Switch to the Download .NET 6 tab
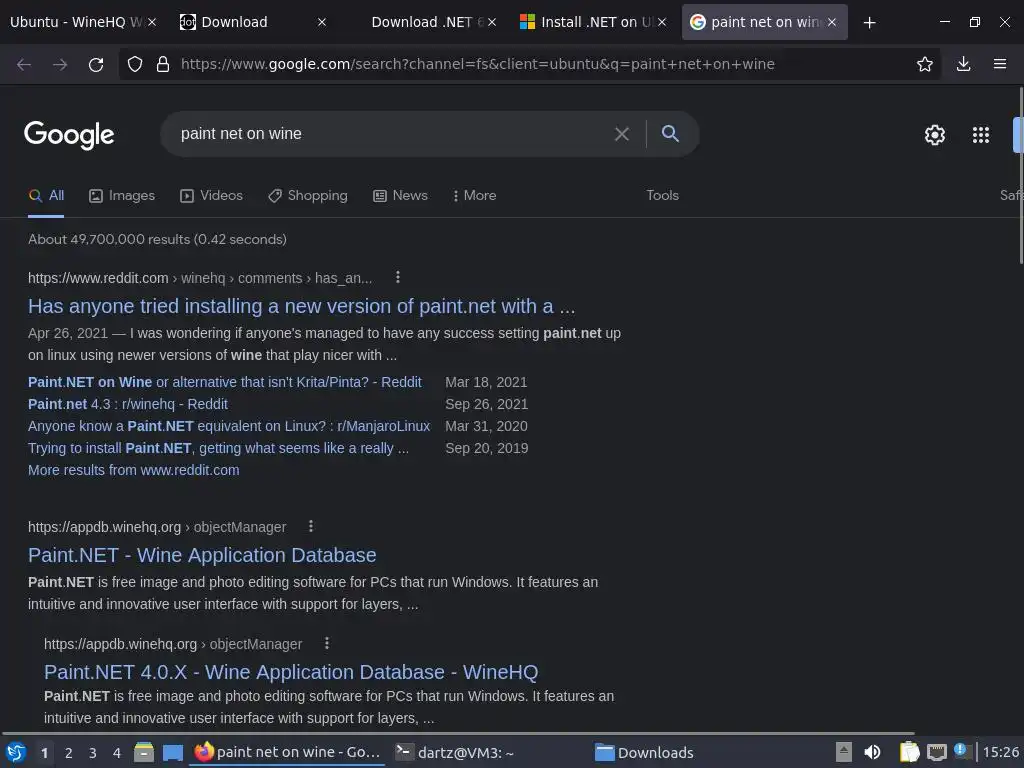The image size is (1024, 768). coord(421,22)
